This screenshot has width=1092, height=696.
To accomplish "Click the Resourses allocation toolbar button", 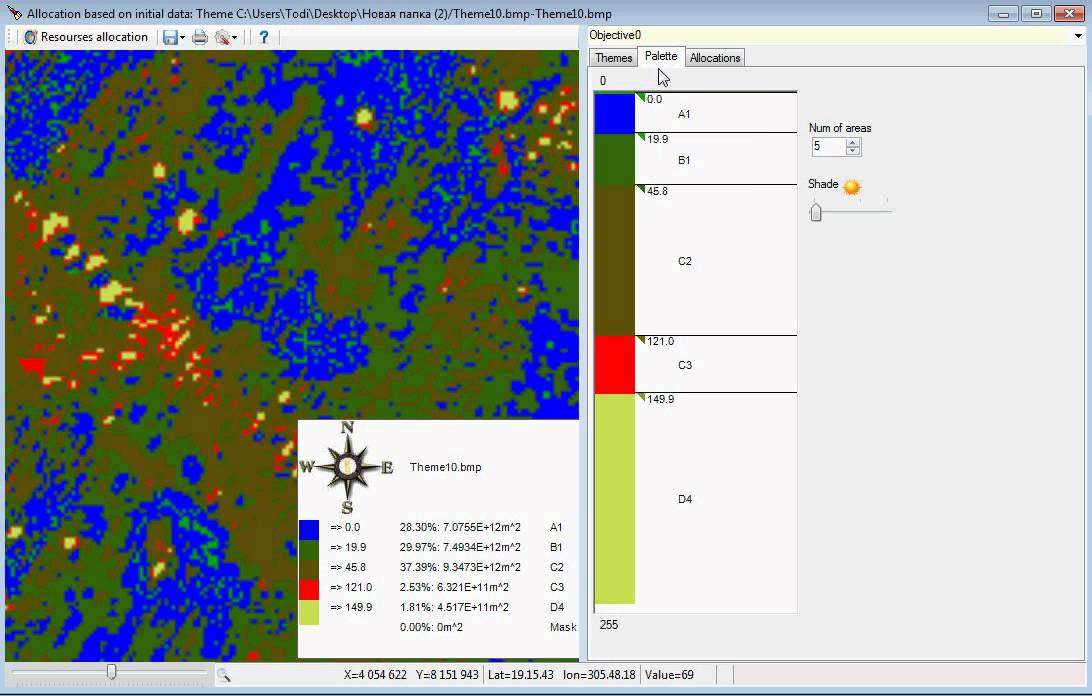I will tap(86, 37).
